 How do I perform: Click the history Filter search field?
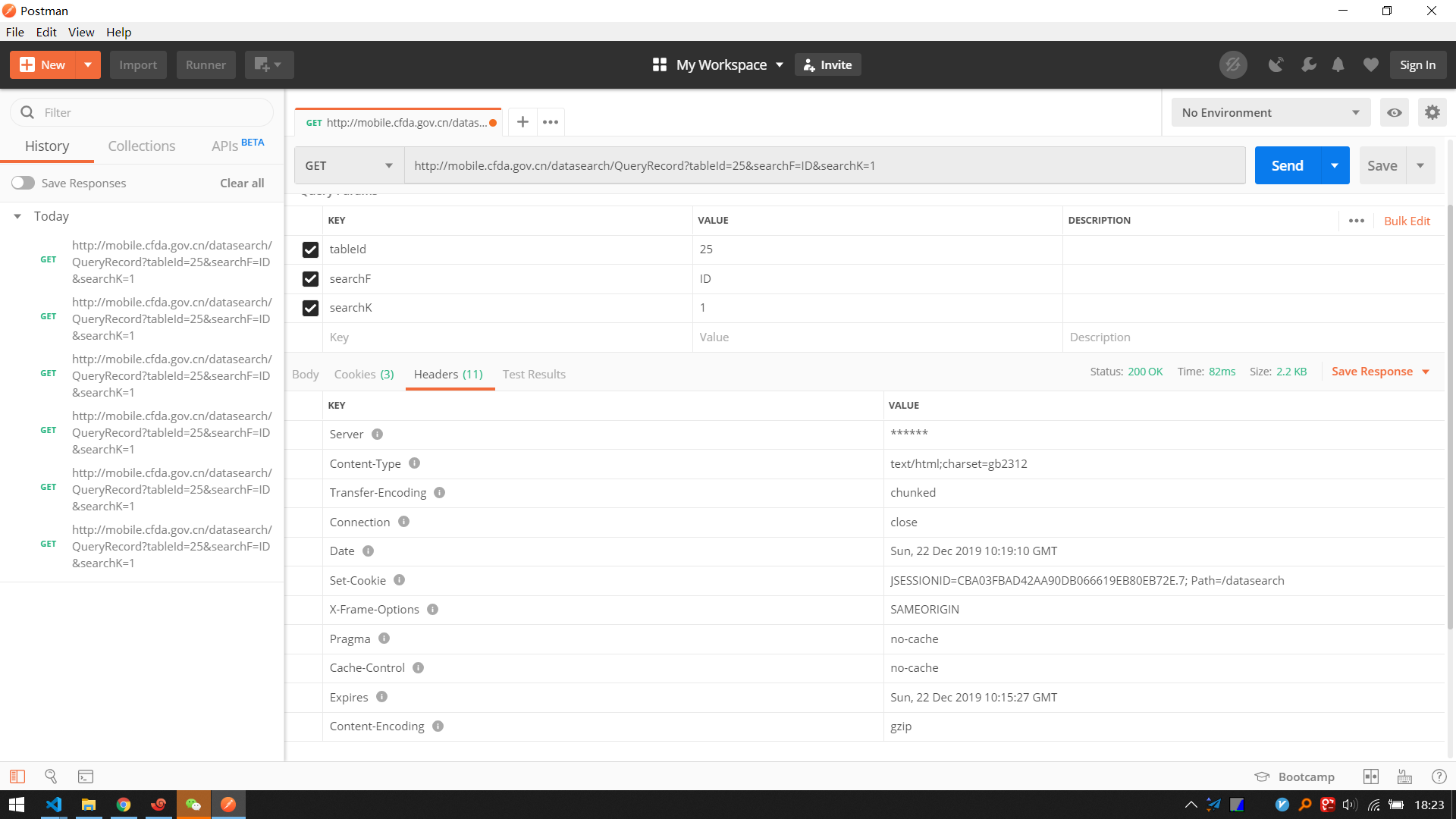click(x=142, y=112)
